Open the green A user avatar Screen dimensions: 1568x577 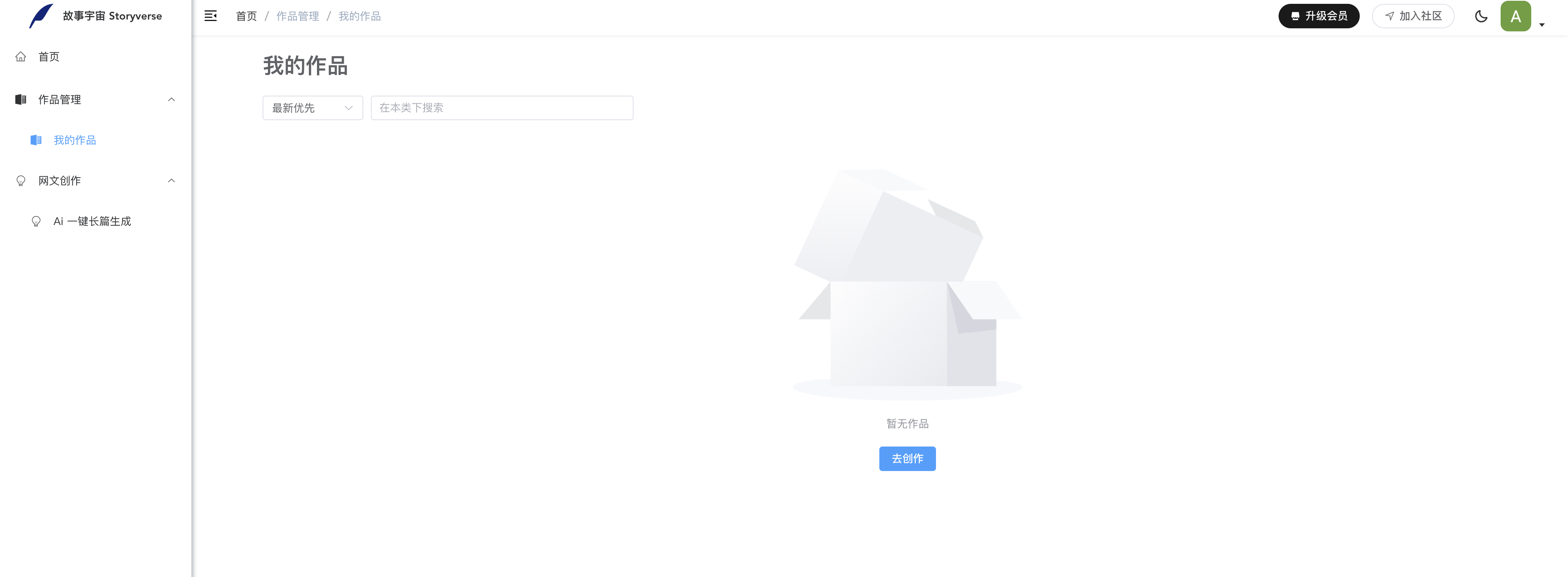click(x=1515, y=16)
